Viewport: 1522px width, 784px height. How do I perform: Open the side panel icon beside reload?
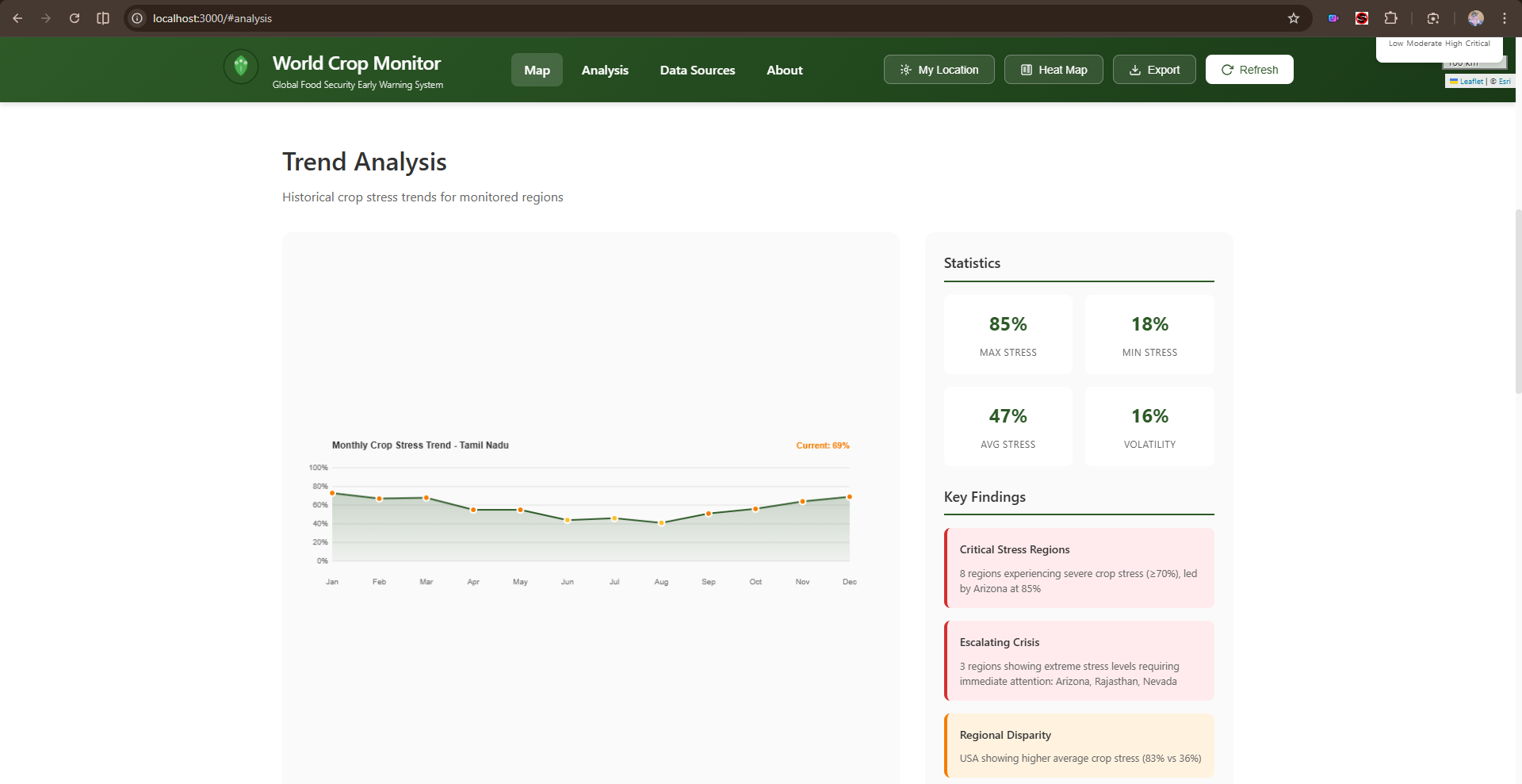coord(103,18)
